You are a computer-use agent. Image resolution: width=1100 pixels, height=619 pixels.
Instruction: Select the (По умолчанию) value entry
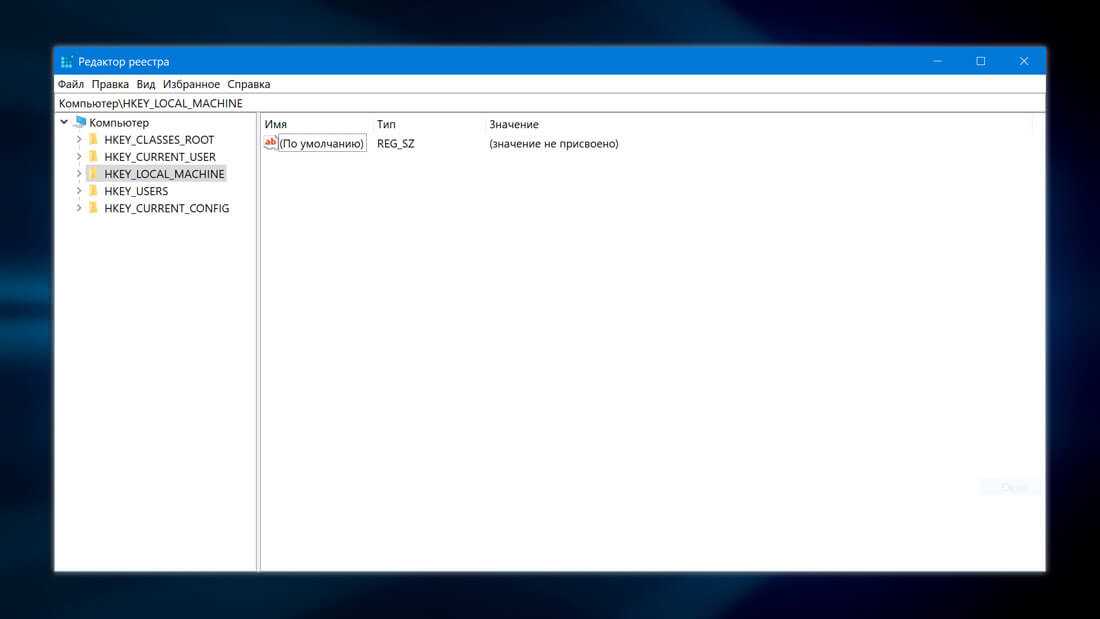[x=321, y=144]
